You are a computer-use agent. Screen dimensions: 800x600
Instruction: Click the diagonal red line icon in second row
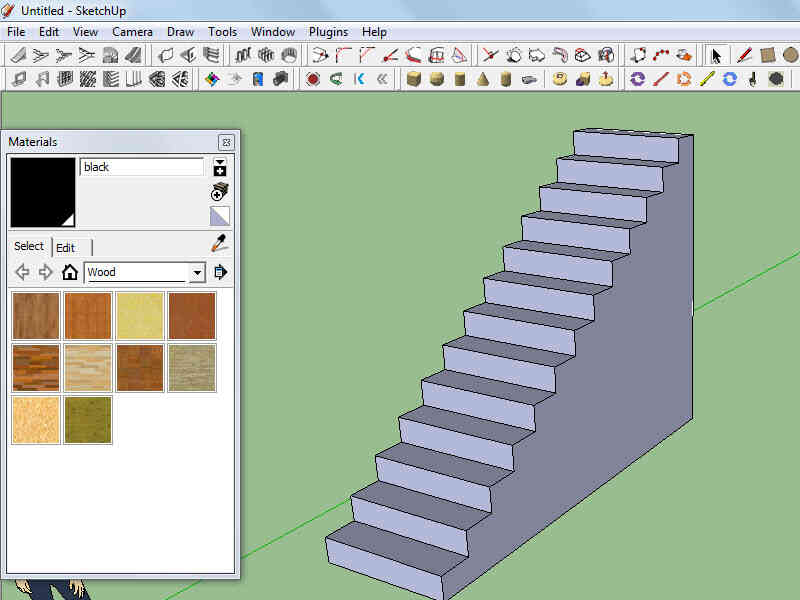[x=661, y=79]
